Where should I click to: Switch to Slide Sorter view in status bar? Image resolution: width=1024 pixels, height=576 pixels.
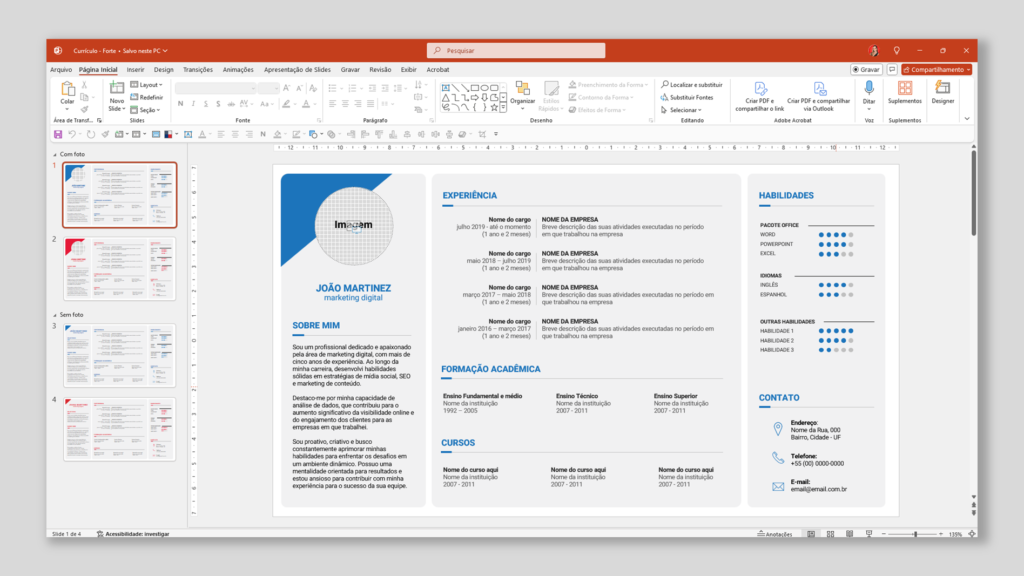[x=831, y=533]
